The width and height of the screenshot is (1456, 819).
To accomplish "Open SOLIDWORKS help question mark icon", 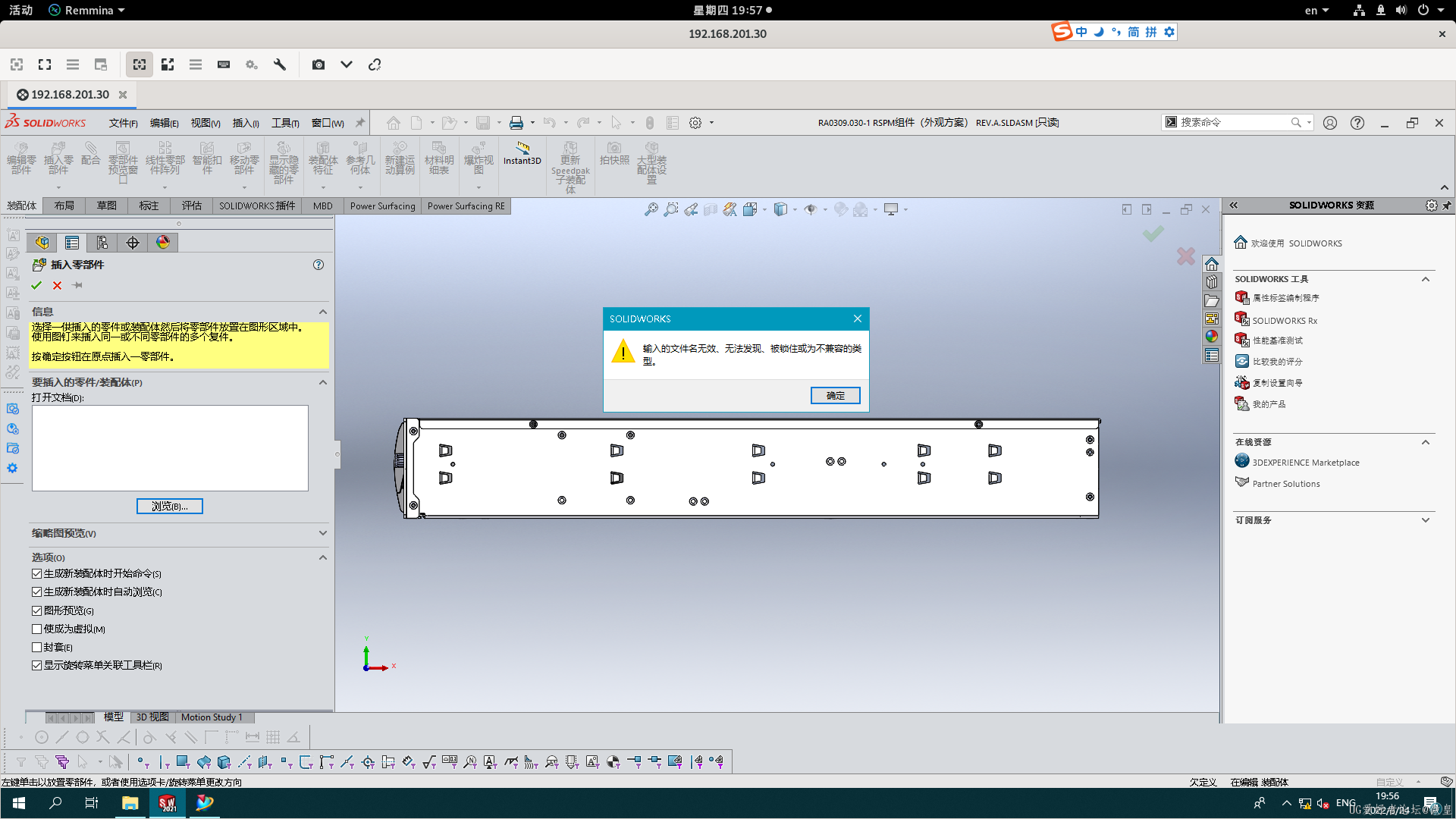I will (x=1357, y=123).
